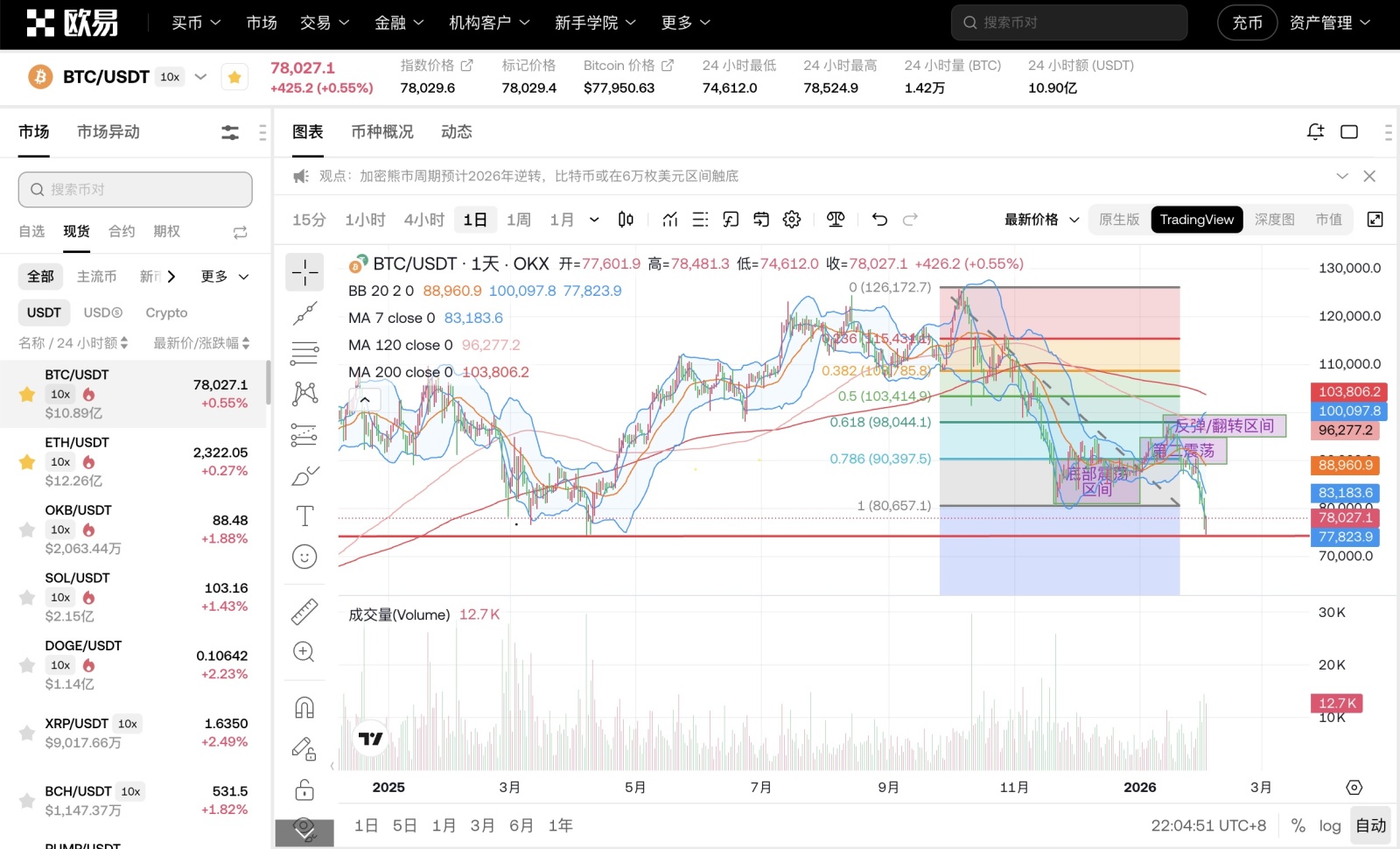Focus the sidebar 搜索币对 search box
This screenshot has width=1400, height=849.
[136, 189]
